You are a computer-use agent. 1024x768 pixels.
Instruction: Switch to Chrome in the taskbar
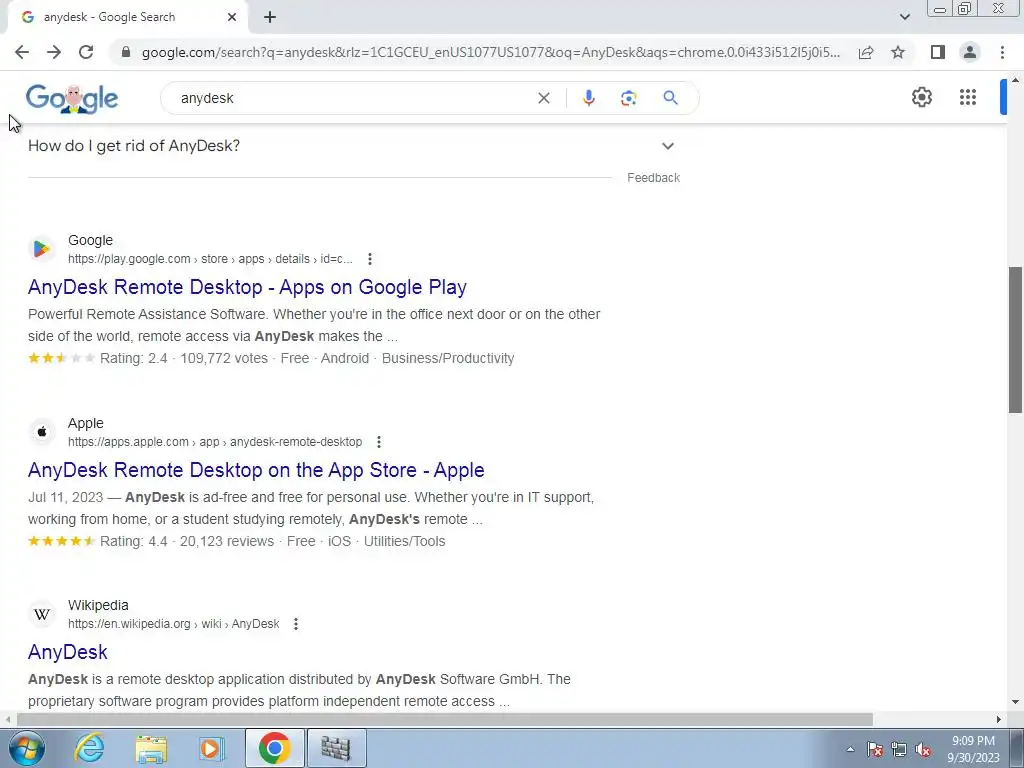coord(274,748)
